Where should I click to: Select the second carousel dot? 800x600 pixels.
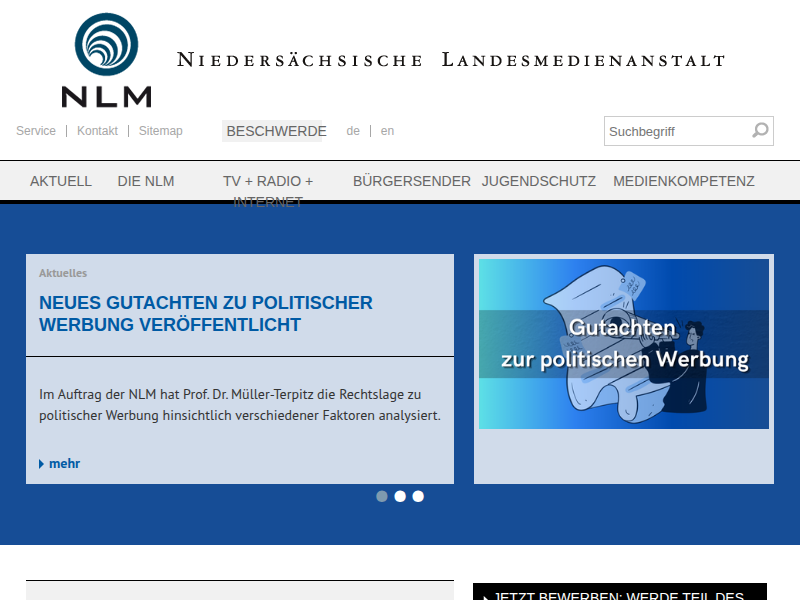[400, 496]
